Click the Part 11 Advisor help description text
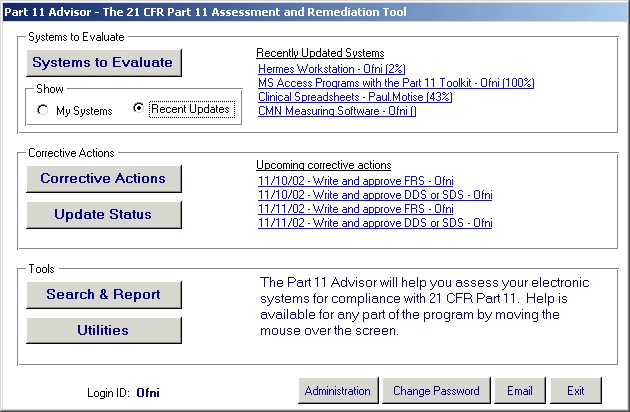The image size is (630, 412). click(x=424, y=306)
